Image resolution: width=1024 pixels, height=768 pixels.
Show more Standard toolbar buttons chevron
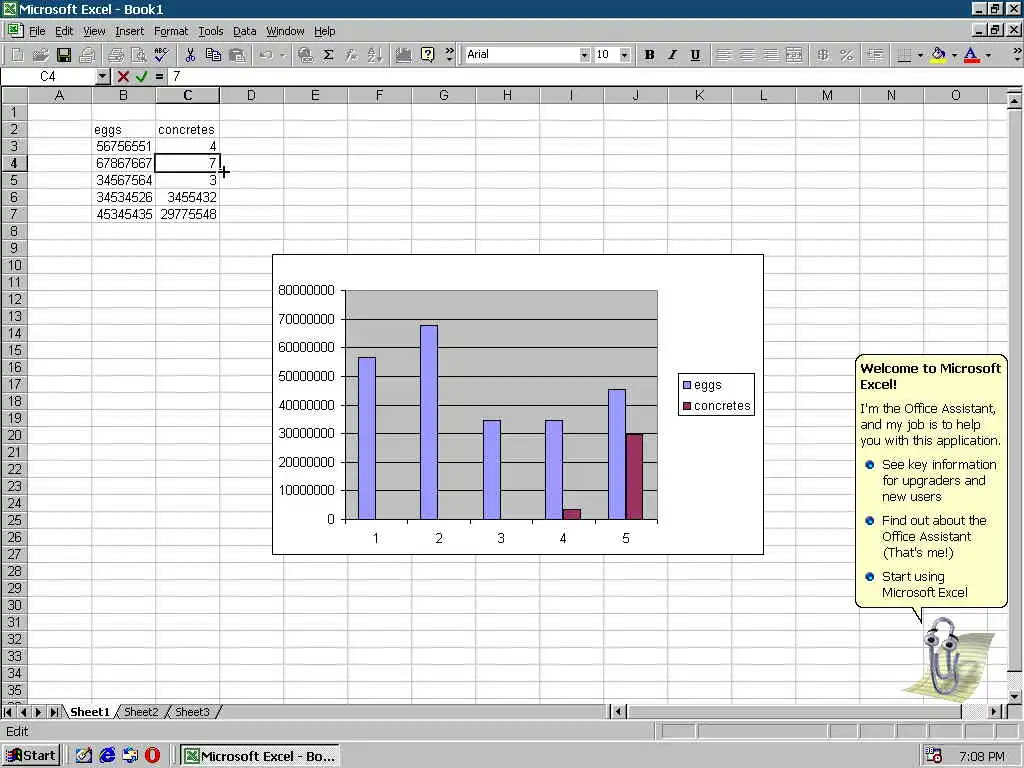click(x=449, y=55)
